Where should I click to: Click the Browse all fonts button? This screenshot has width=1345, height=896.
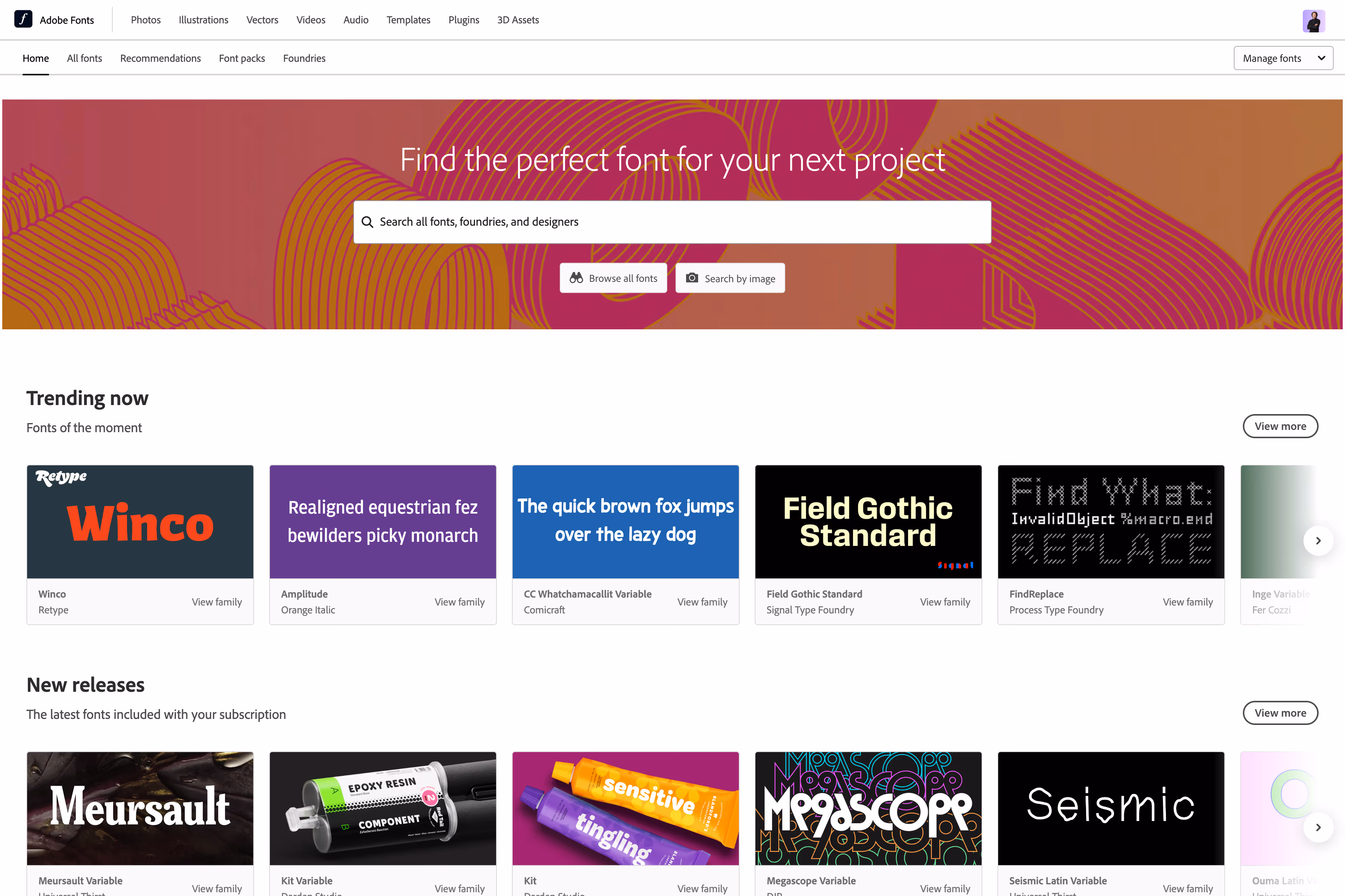[613, 278]
